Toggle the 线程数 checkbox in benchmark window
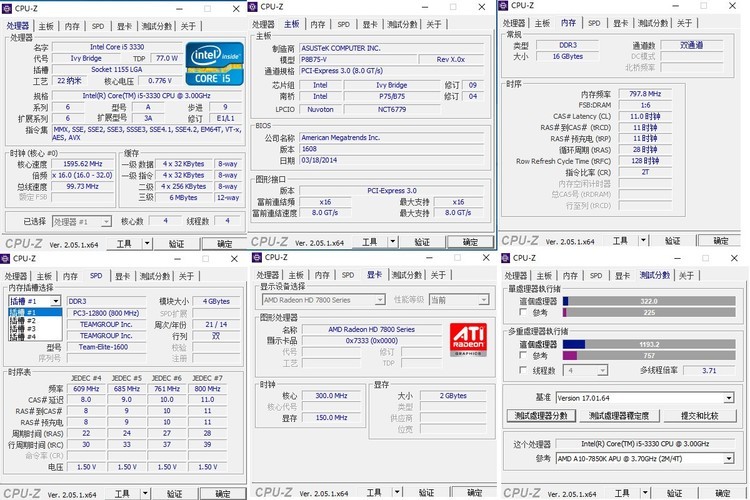 click(x=523, y=370)
